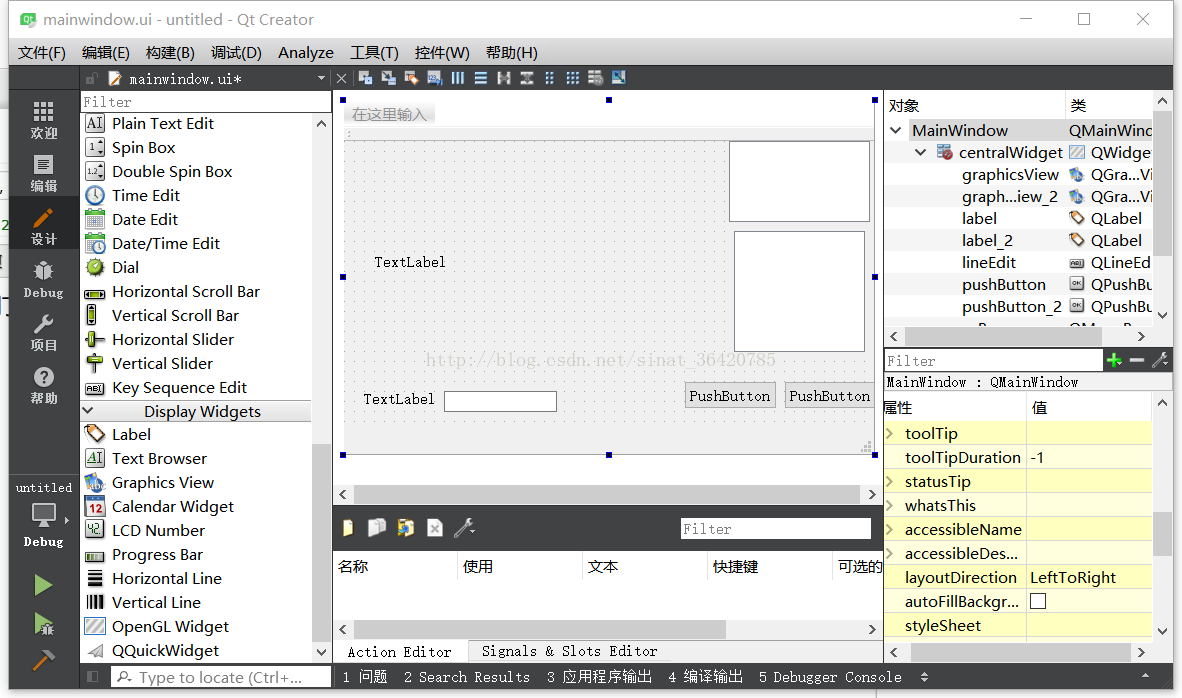
Task: Break layout using toolbar icon
Action: click(596, 78)
